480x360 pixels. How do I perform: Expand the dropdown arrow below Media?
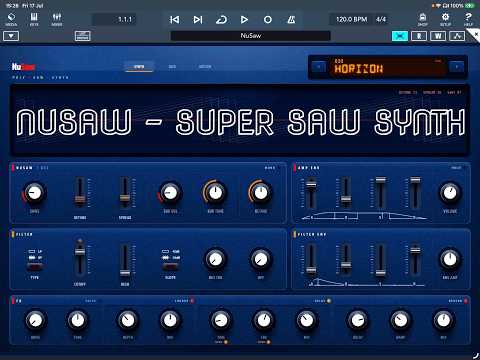tap(11, 36)
